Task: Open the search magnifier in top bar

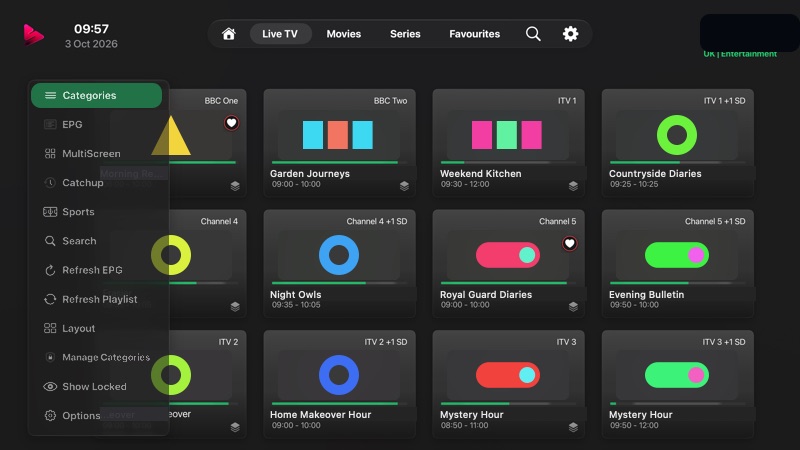Action: [x=533, y=34]
